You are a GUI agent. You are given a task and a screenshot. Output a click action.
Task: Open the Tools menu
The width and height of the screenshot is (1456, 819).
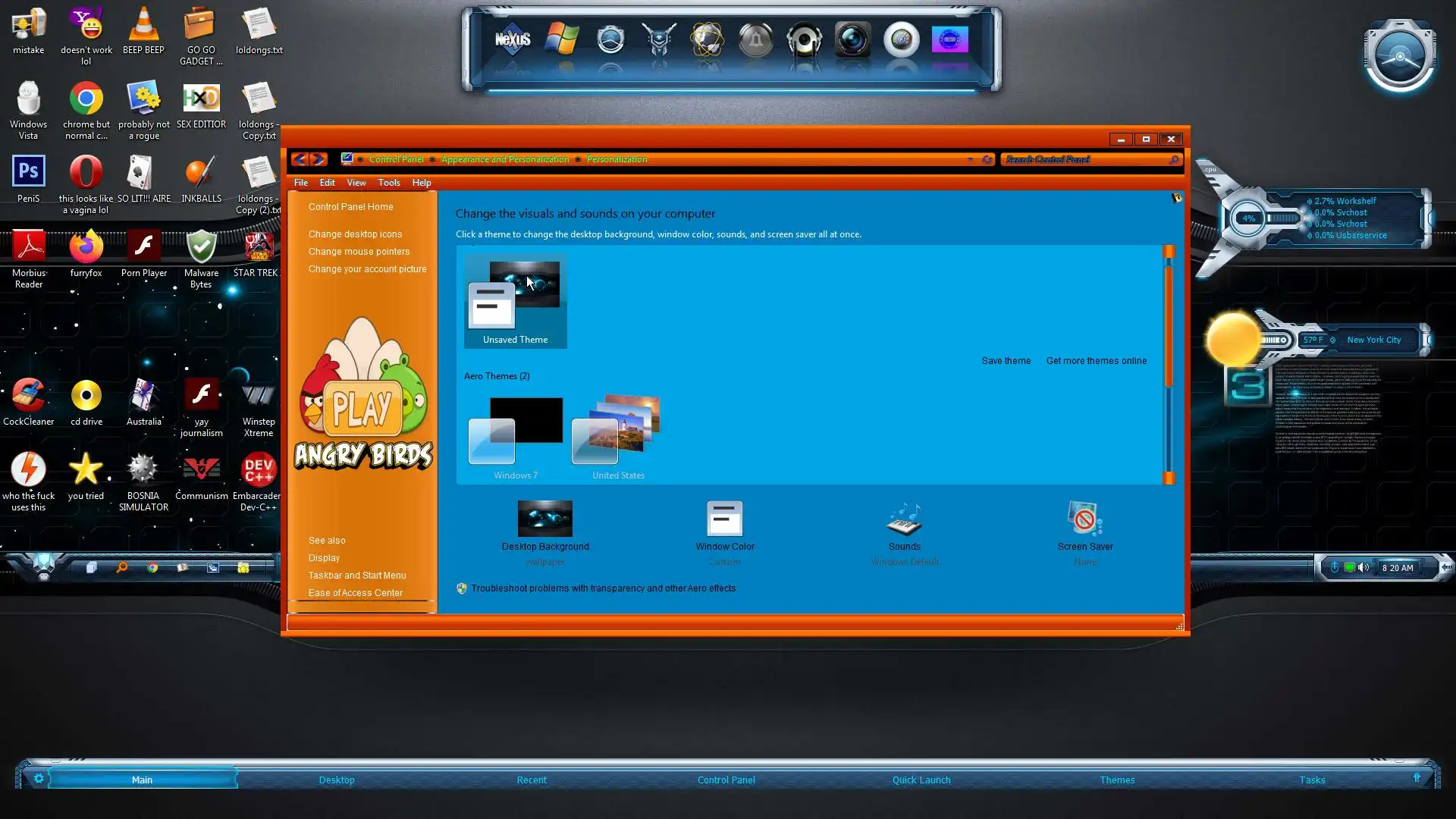click(x=389, y=183)
